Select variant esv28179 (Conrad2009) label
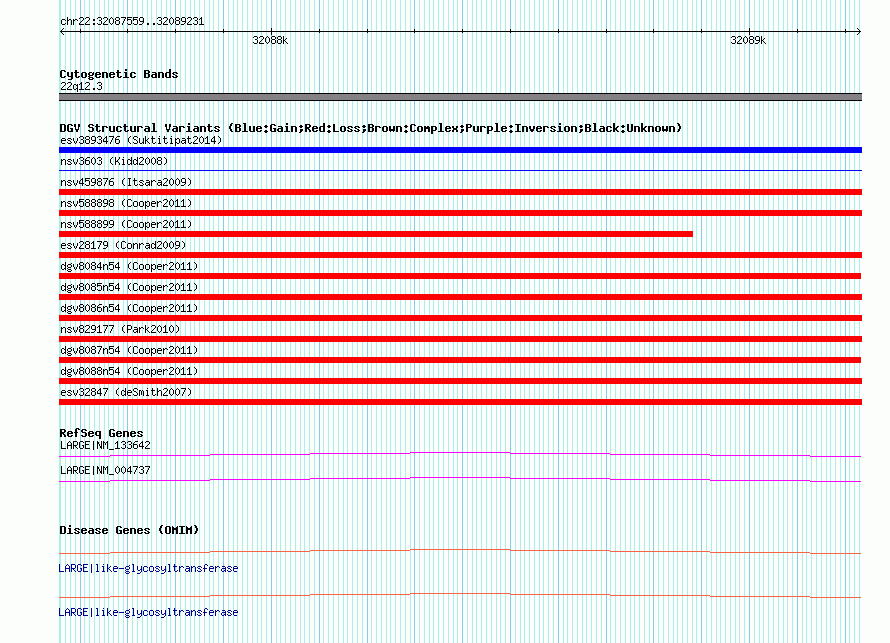Screen dimensions: 890x643 (x=123, y=245)
